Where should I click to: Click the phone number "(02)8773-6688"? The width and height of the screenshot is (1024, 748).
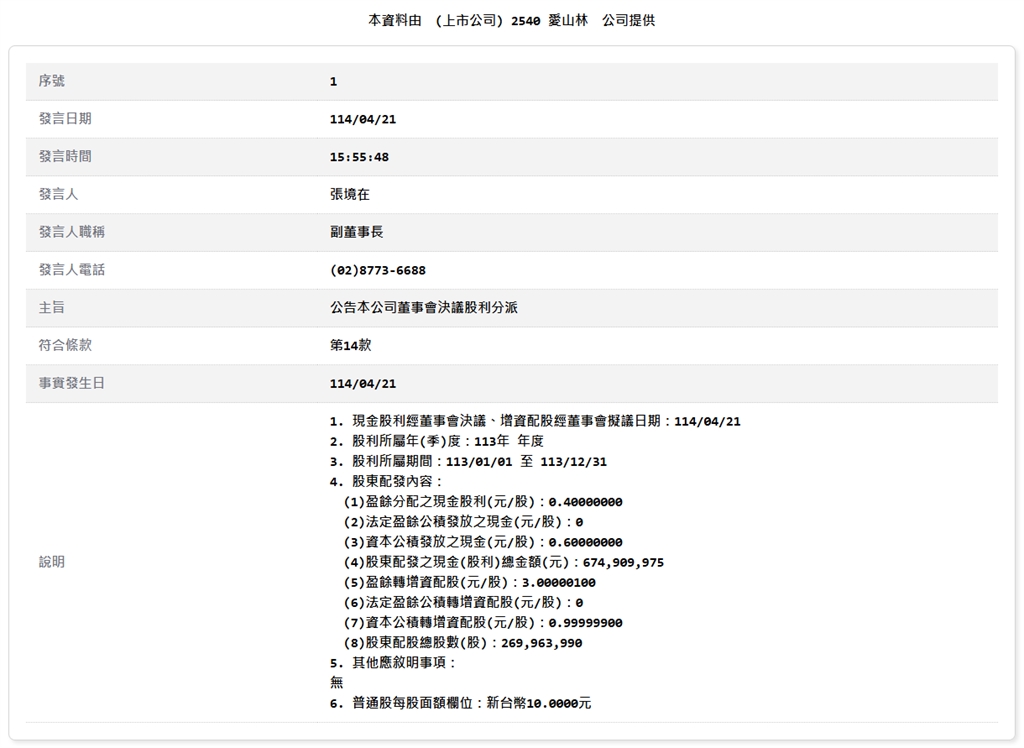pyautogui.click(x=384, y=270)
